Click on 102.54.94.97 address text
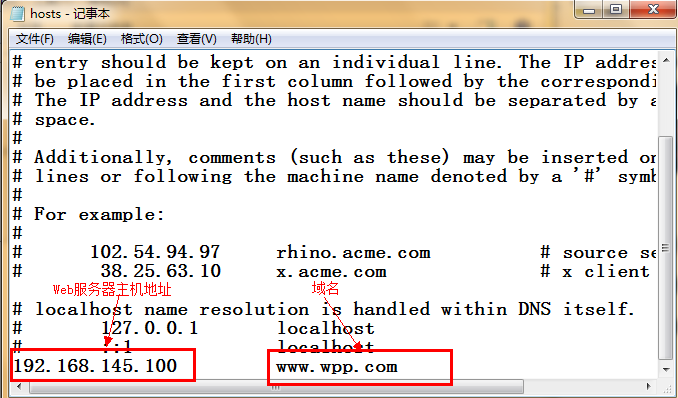The width and height of the screenshot is (678, 398). pyautogui.click(x=155, y=252)
